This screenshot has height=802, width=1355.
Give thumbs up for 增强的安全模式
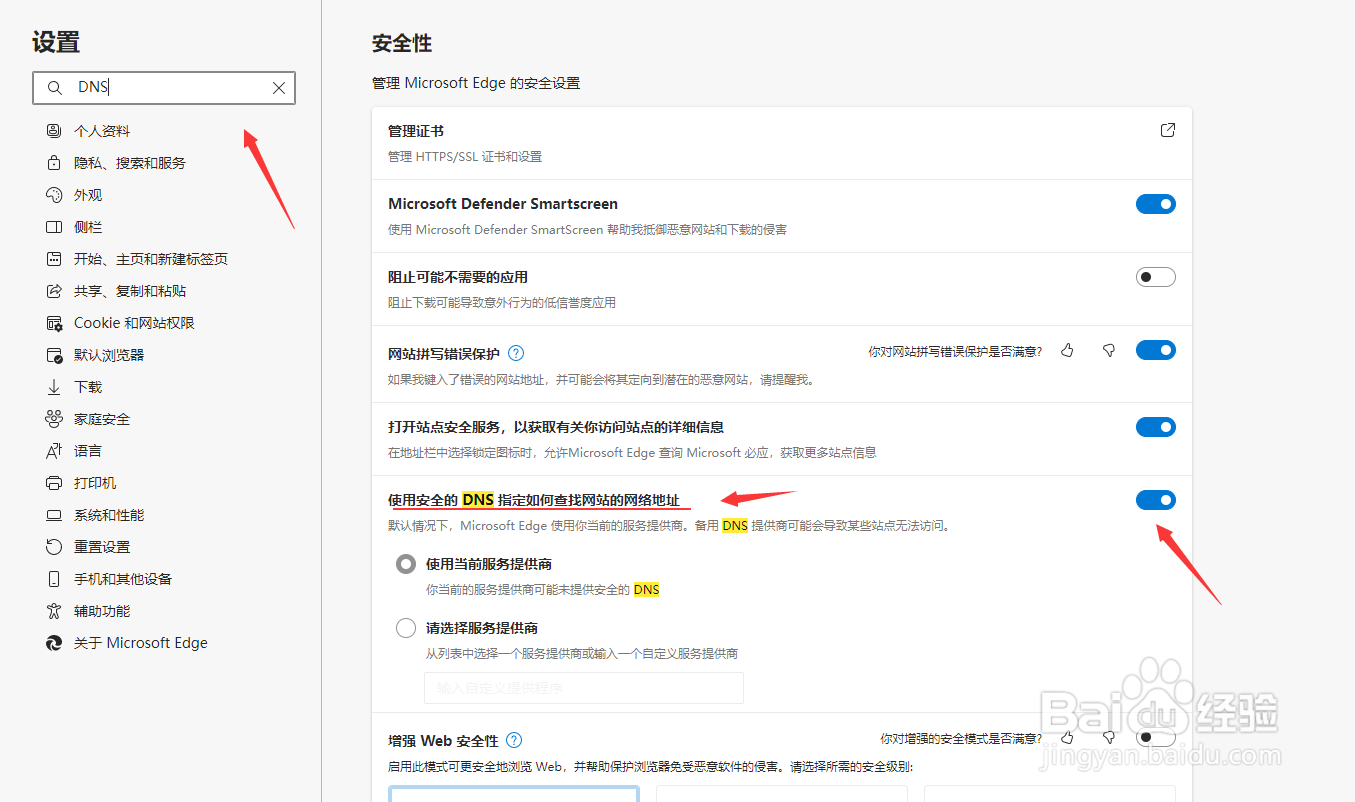tap(1068, 737)
